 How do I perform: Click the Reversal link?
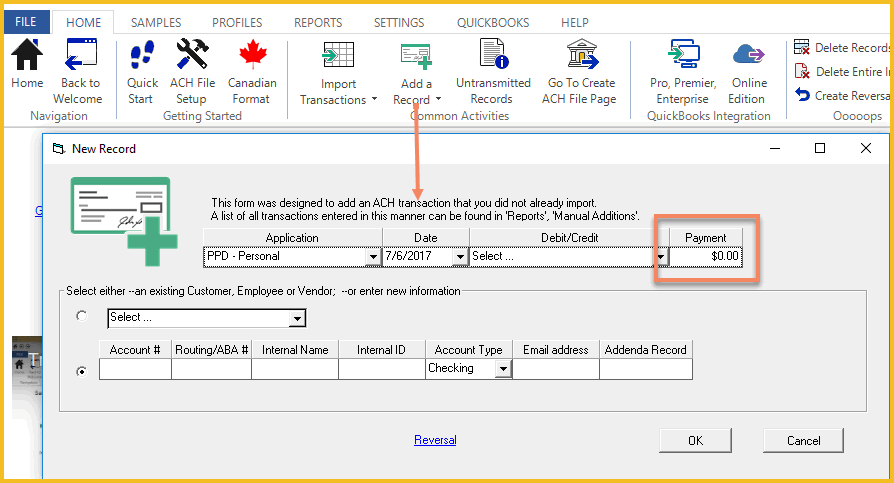click(x=435, y=440)
